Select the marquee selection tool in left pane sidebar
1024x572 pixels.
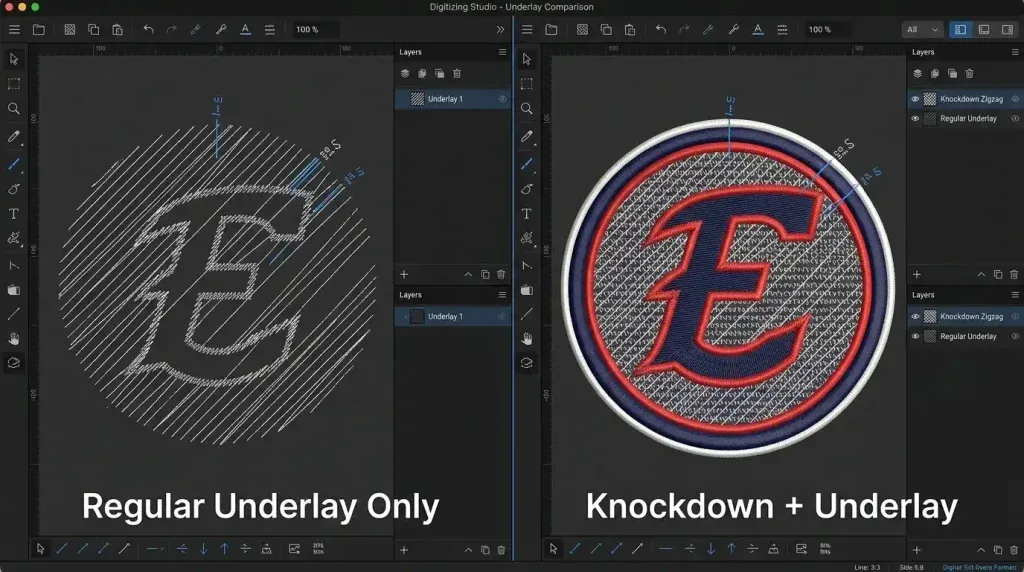[x=14, y=84]
